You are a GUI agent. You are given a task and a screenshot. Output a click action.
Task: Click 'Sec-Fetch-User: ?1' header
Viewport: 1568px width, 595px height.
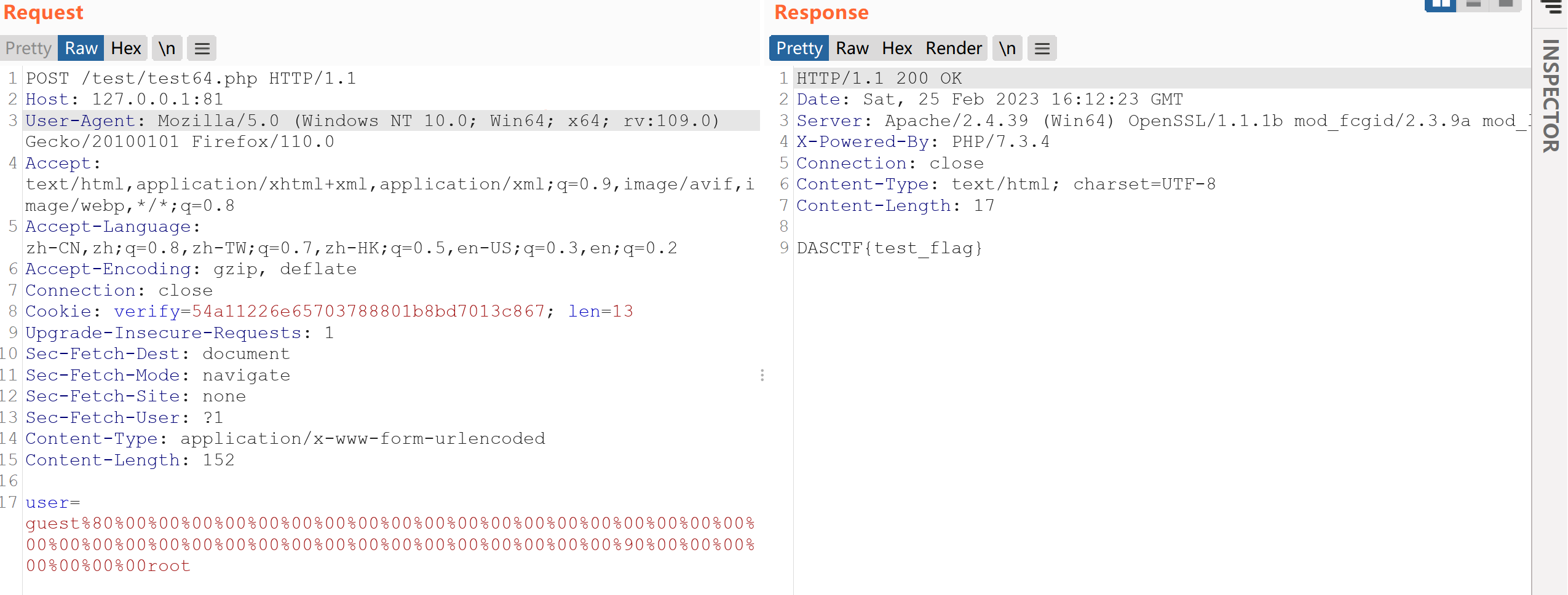coord(124,418)
